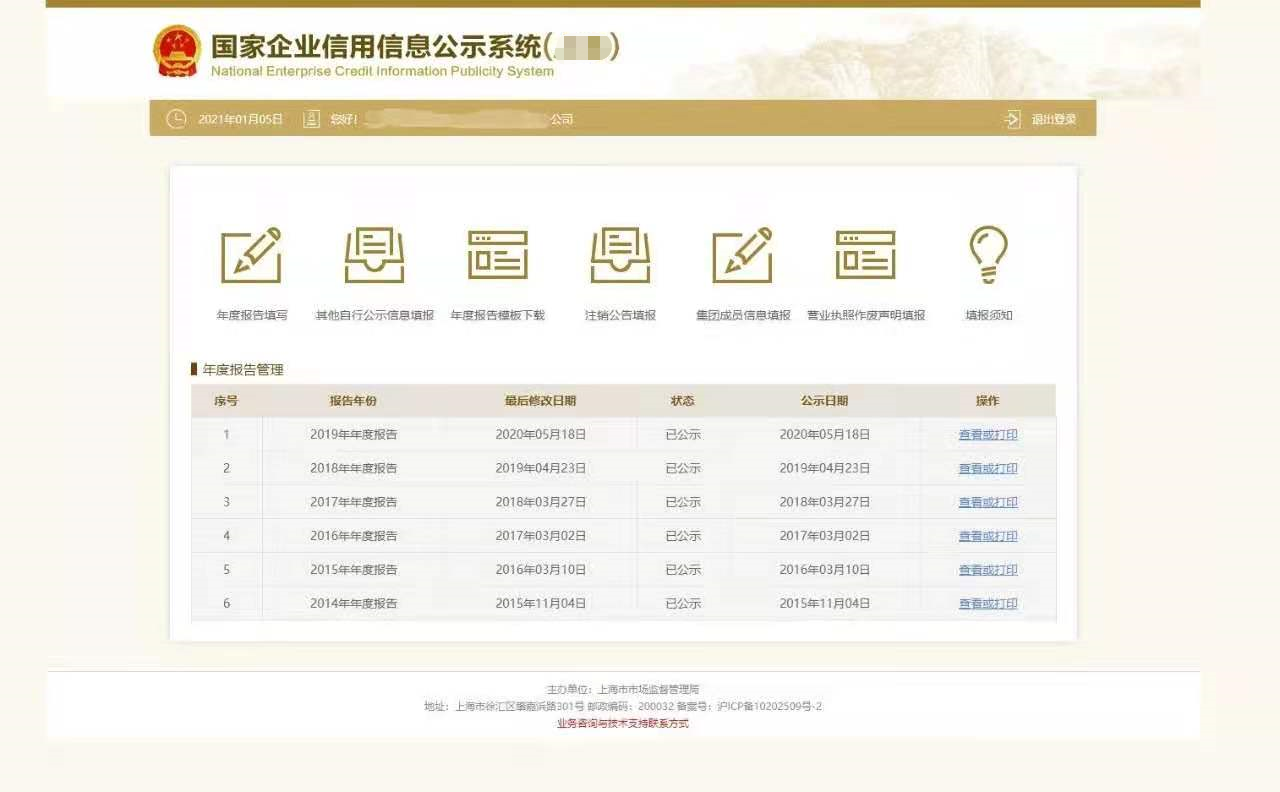1280x792 pixels.
Task: Click 已公示 status in the 2014 row
Action: 683,604
